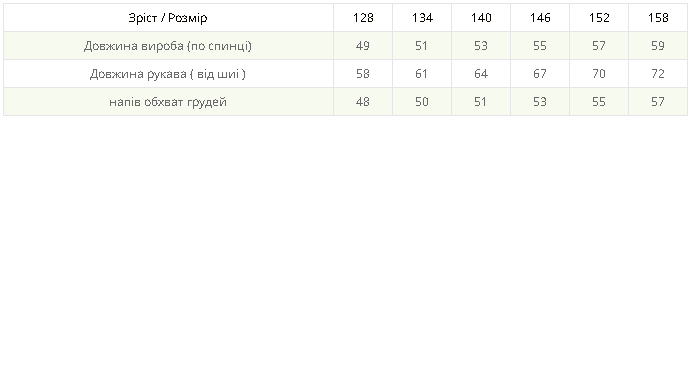Click the 'напів обхват грудей' row label
692x379 pixels.
[168, 102]
